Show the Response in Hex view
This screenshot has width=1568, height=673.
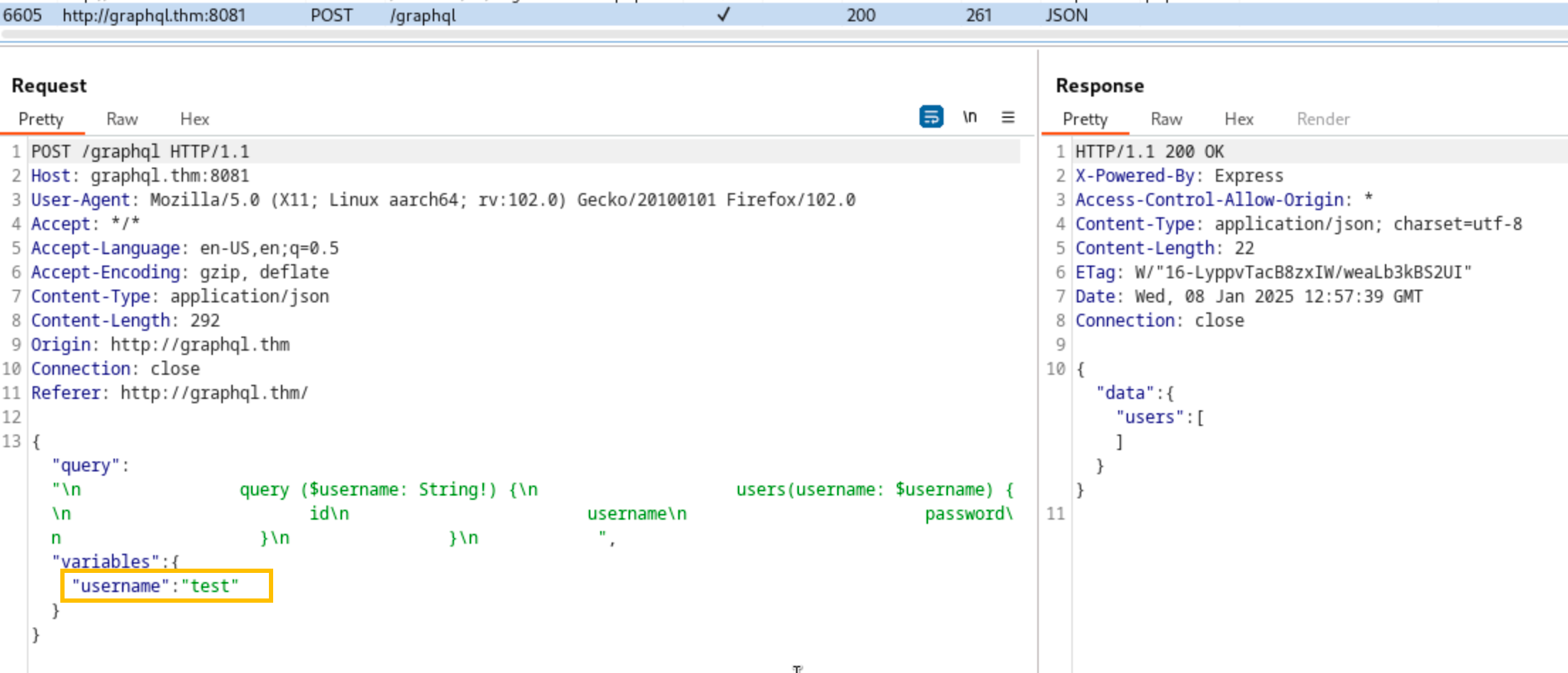click(1239, 119)
